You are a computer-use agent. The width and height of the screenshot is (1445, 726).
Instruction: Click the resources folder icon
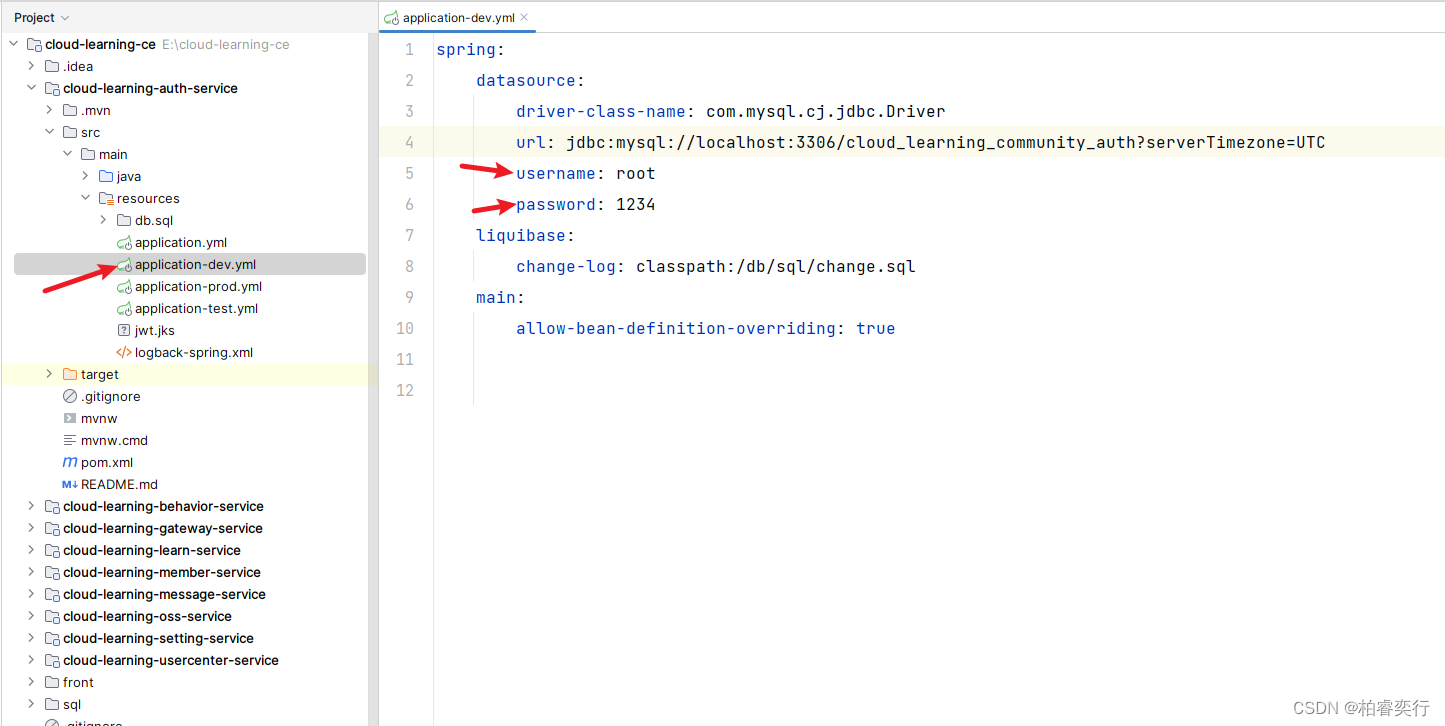(x=106, y=198)
